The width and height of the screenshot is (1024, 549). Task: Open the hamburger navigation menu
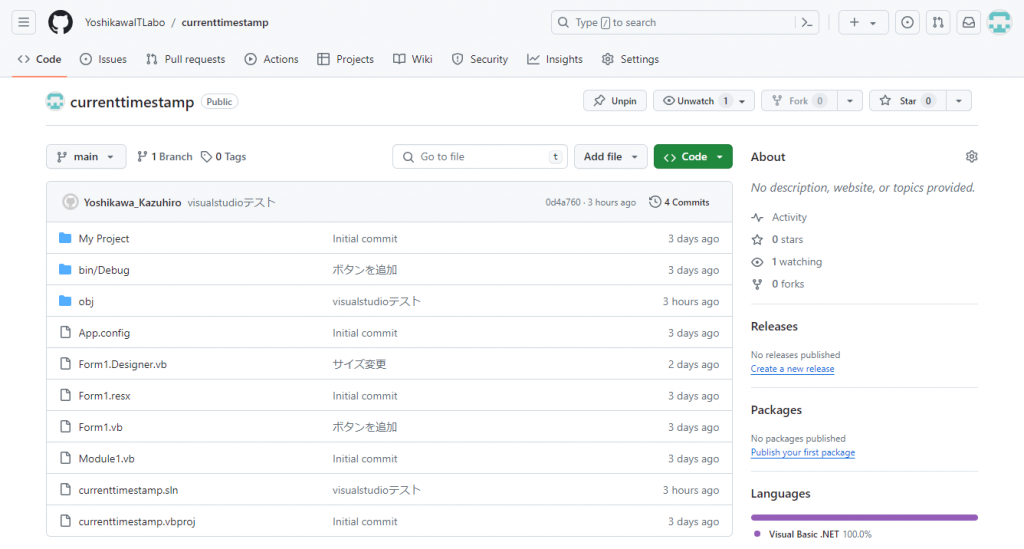point(25,22)
